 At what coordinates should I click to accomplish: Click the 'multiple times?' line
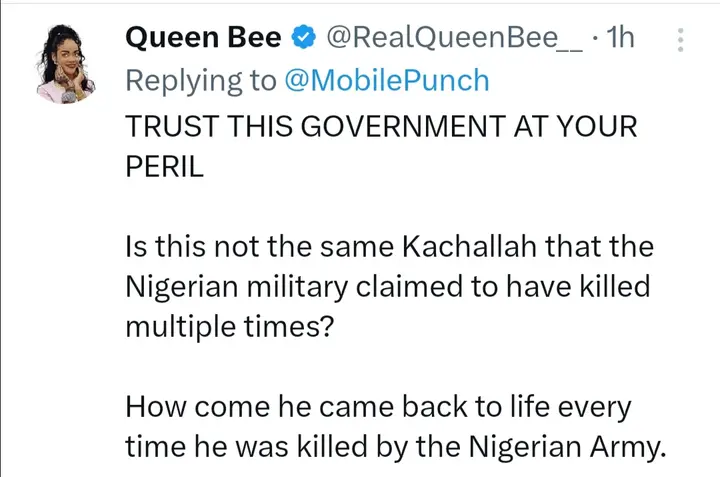pos(226,323)
